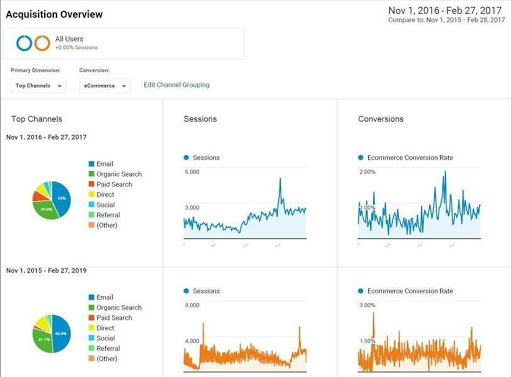This screenshot has width=512, height=377.
Task: Click the green Organic Search legend swatch in the 2016 chart
Action: [91, 174]
